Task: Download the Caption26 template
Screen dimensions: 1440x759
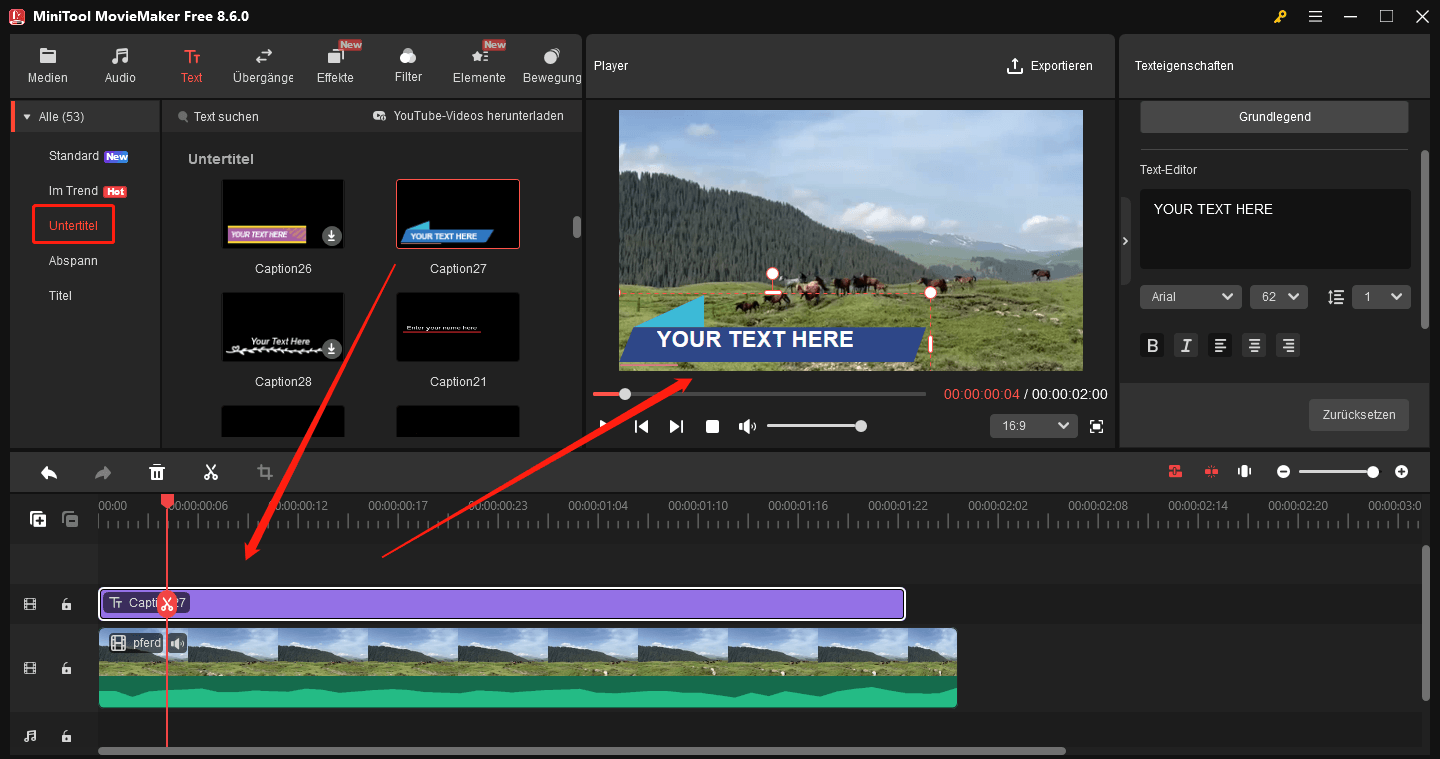Action: tap(332, 236)
